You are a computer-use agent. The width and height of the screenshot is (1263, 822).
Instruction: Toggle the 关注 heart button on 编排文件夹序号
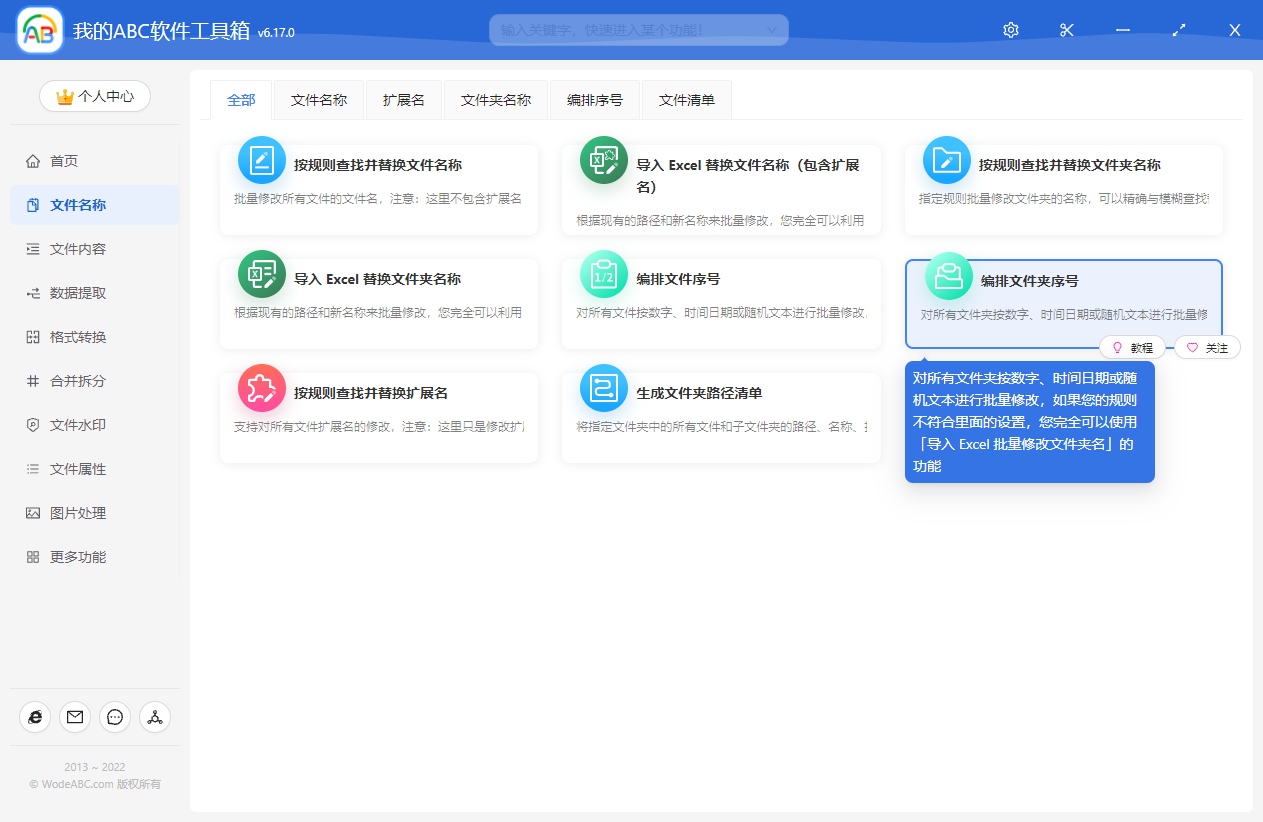pyautogui.click(x=1207, y=347)
